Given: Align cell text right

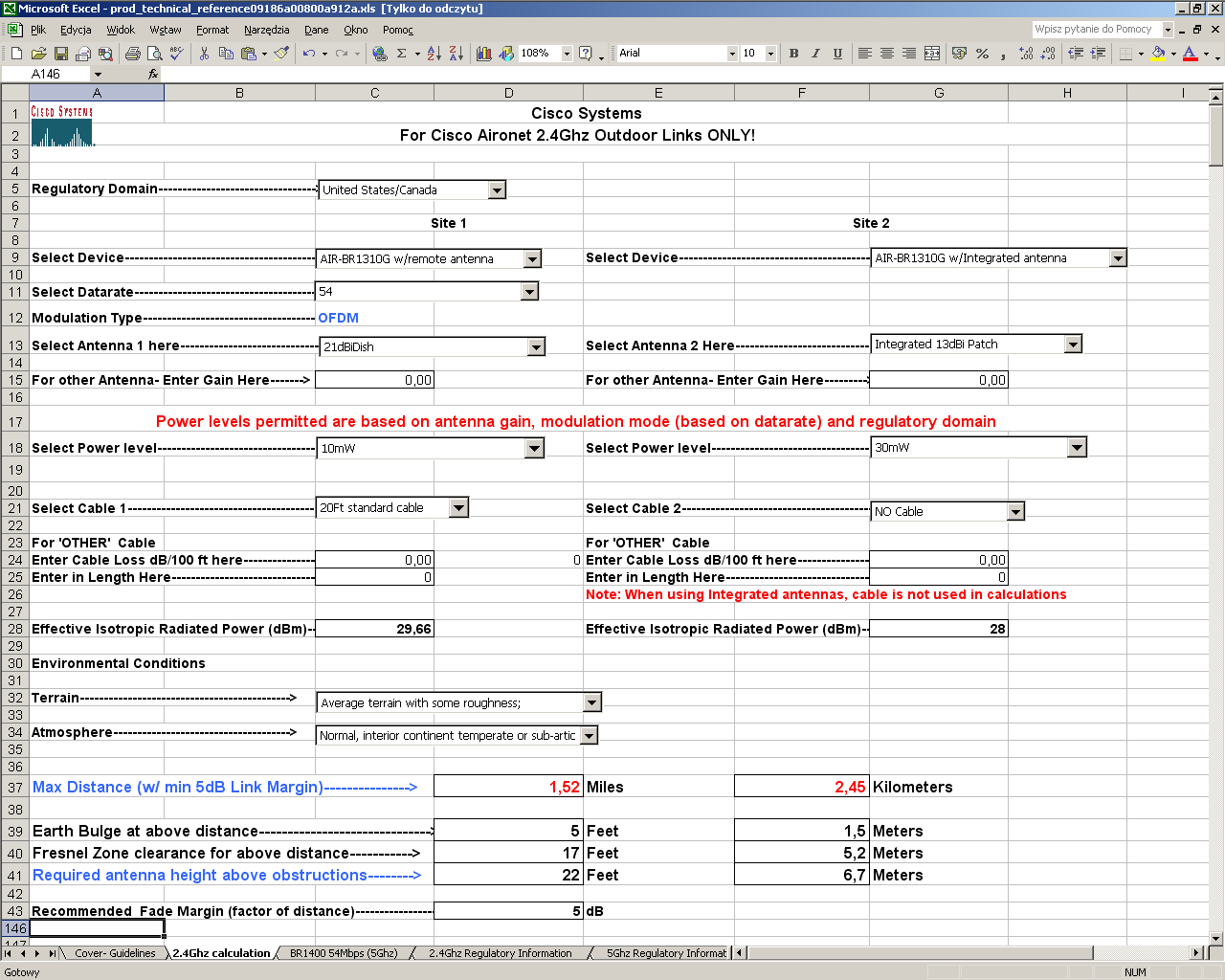Looking at the screenshot, I should coord(909,54).
